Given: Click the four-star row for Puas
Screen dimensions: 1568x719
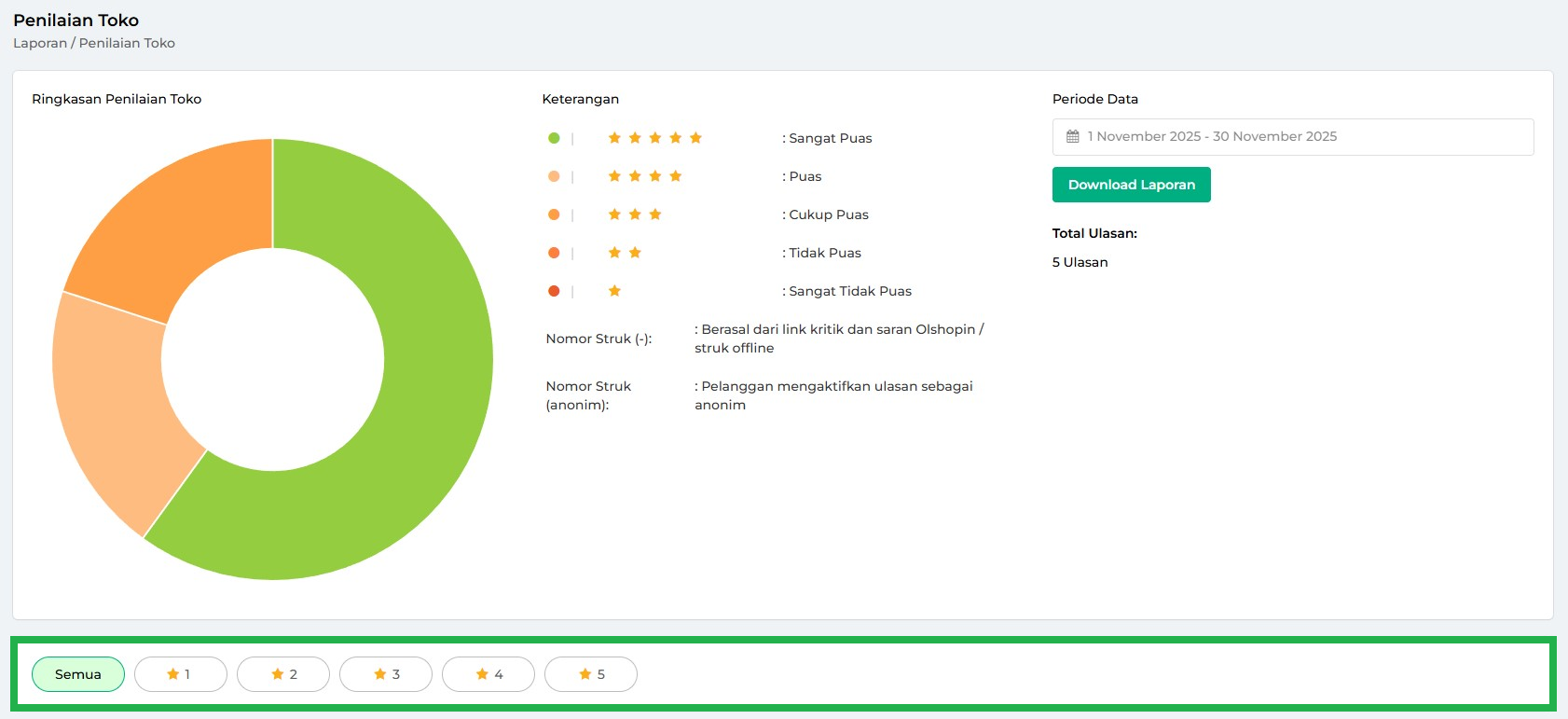Looking at the screenshot, I should point(644,176).
